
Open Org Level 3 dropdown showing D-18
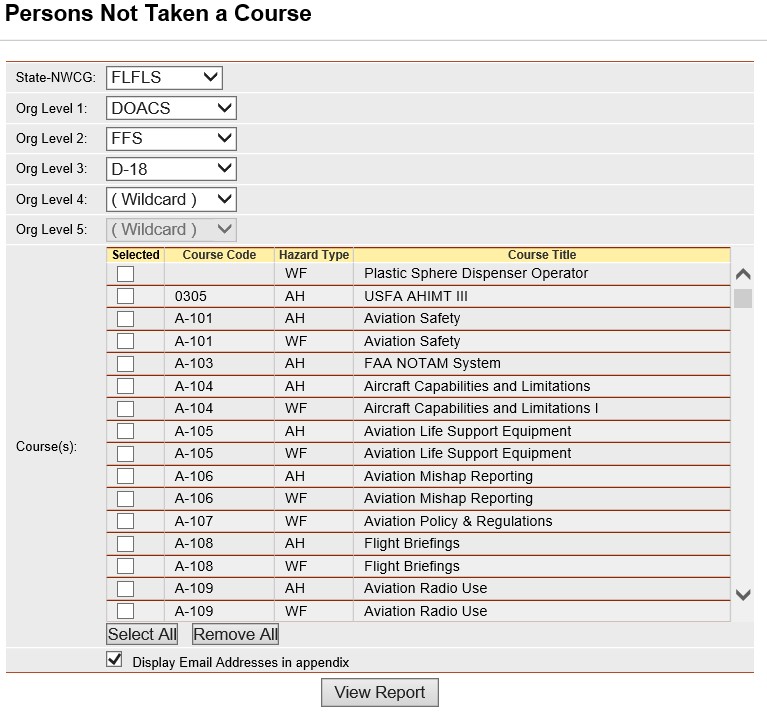171,169
